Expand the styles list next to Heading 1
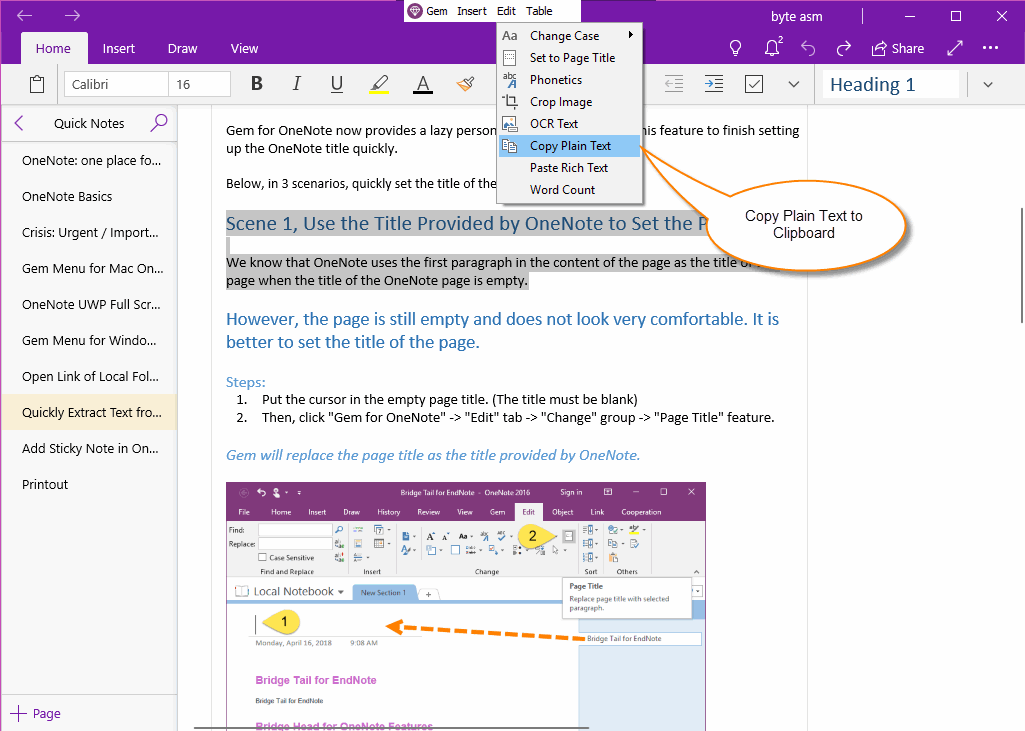Screen dimensions: 1025x731 (x=988, y=84)
